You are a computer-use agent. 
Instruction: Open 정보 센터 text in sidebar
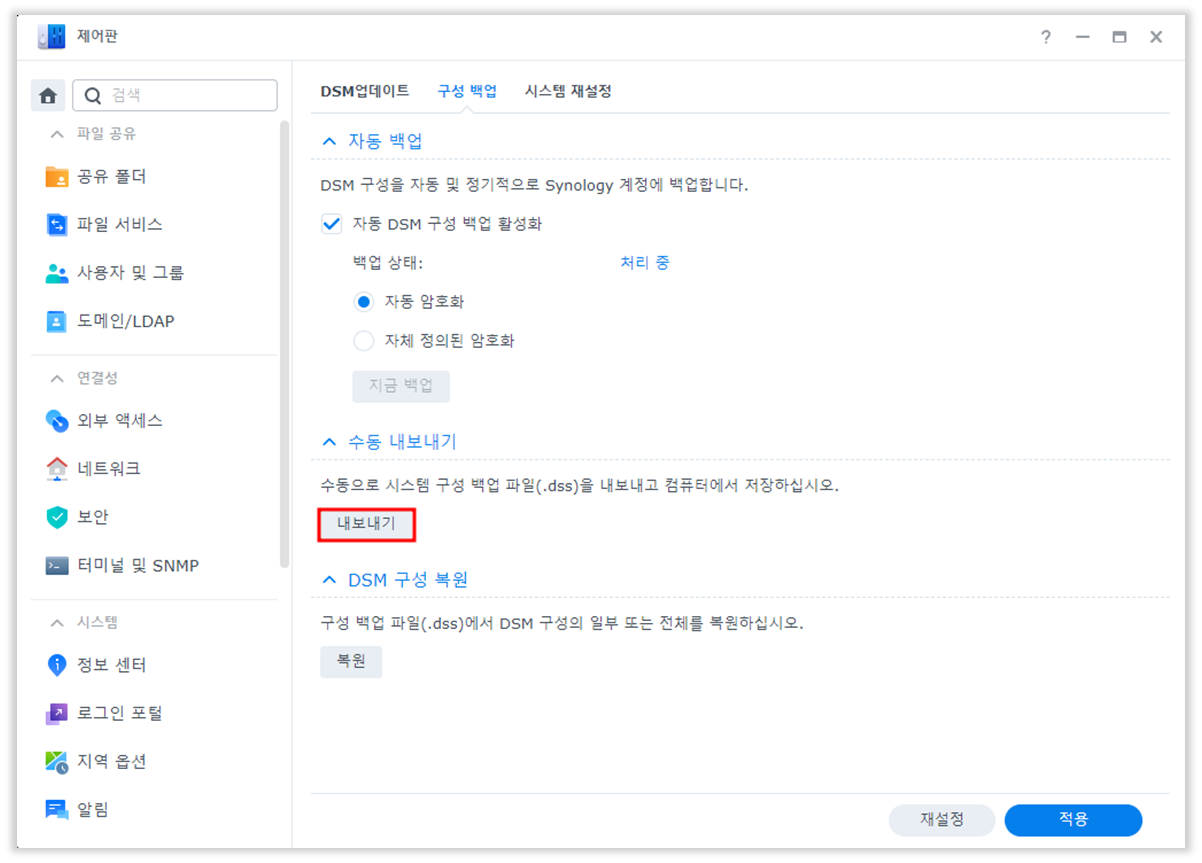tap(112, 665)
